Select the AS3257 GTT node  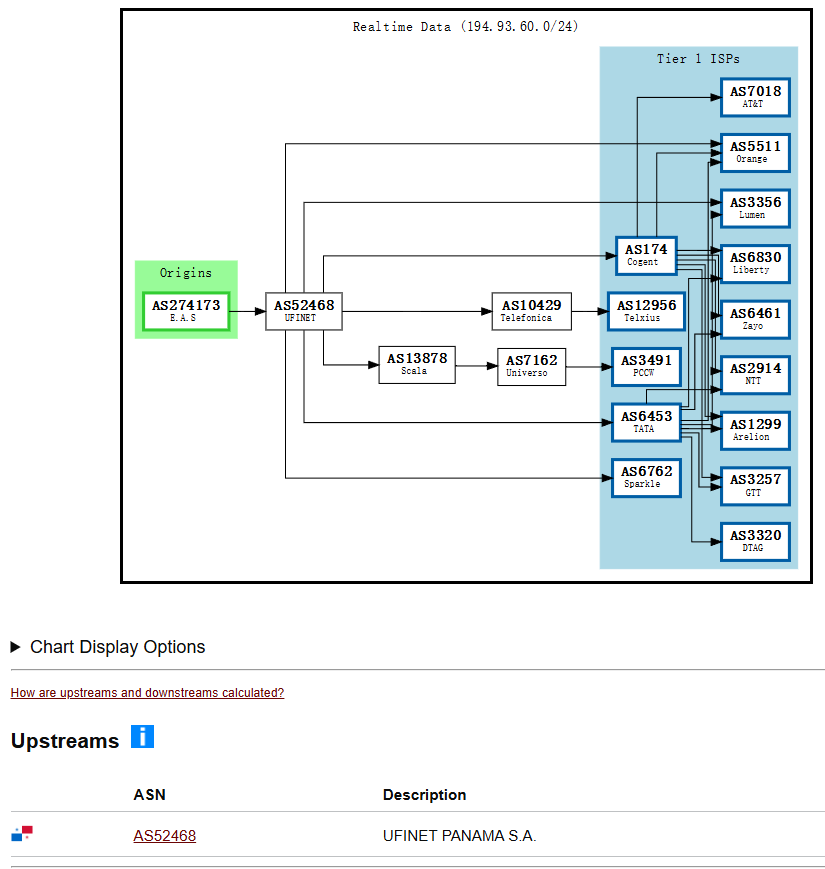pos(755,485)
